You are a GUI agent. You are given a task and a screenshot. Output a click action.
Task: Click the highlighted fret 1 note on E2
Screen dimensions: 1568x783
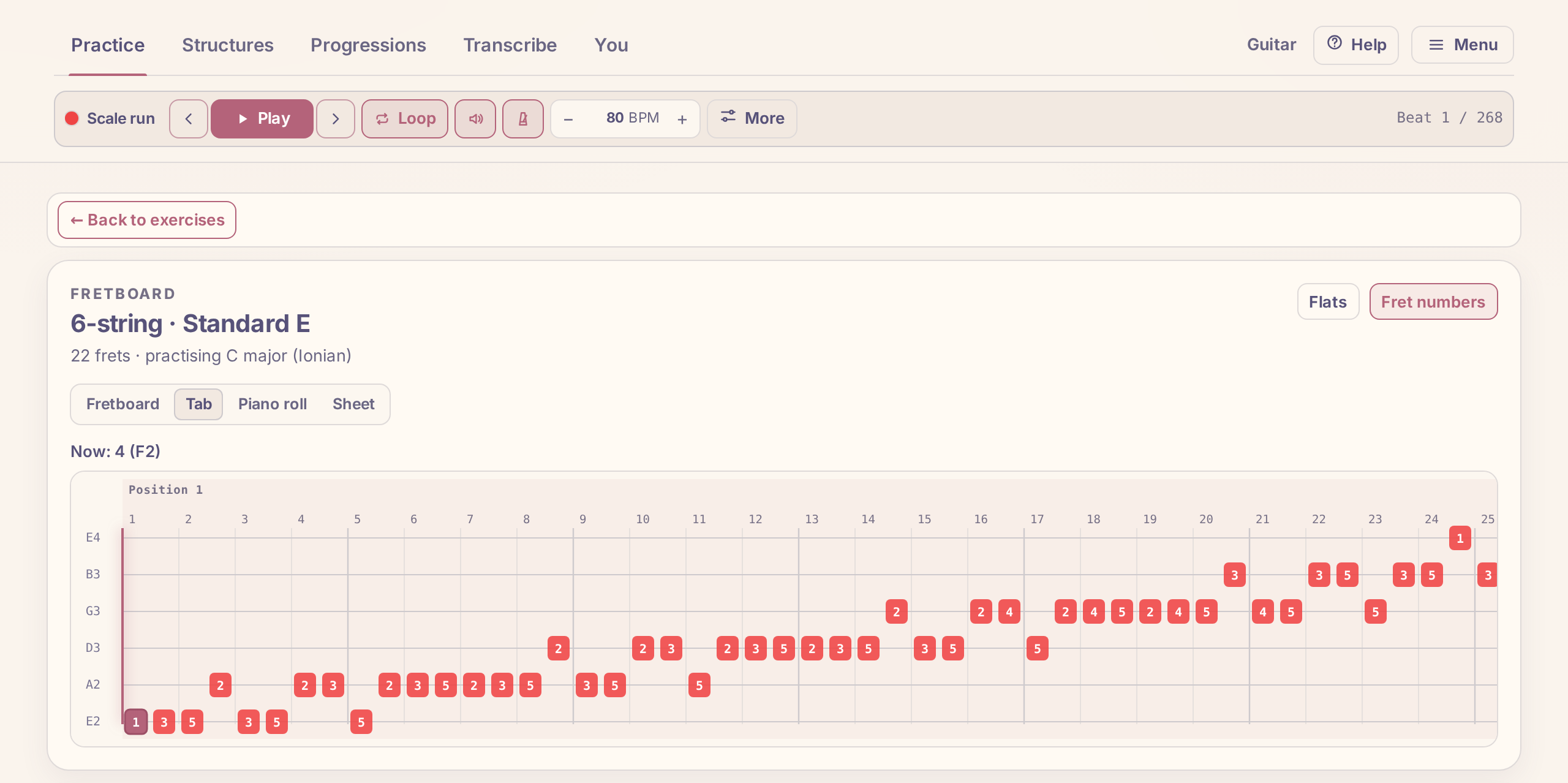click(x=136, y=722)
